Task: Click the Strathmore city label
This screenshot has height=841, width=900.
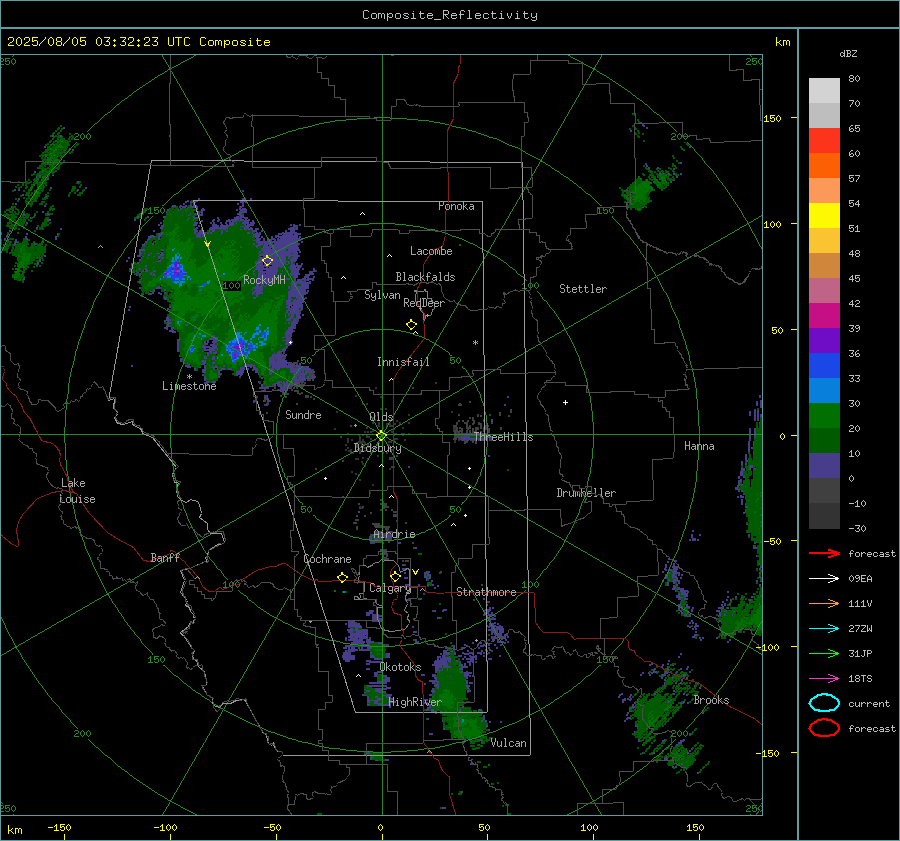Action: click(486, 592)
